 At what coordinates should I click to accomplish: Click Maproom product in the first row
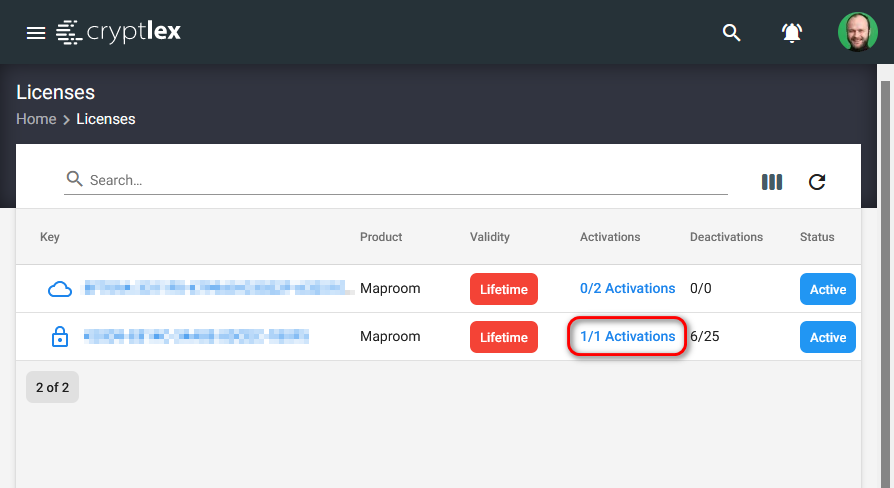click(390, 288)
